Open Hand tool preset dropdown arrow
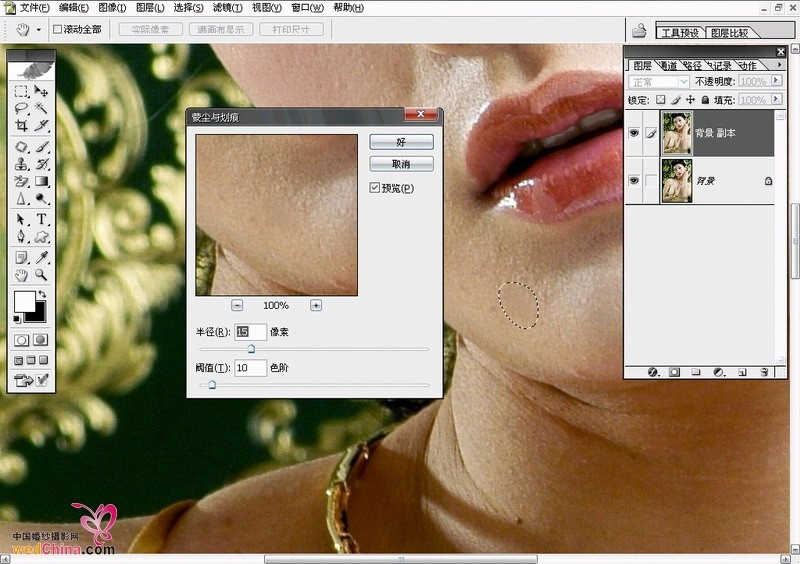Screen dimensions: 800x564 click(x=39, y=30)
